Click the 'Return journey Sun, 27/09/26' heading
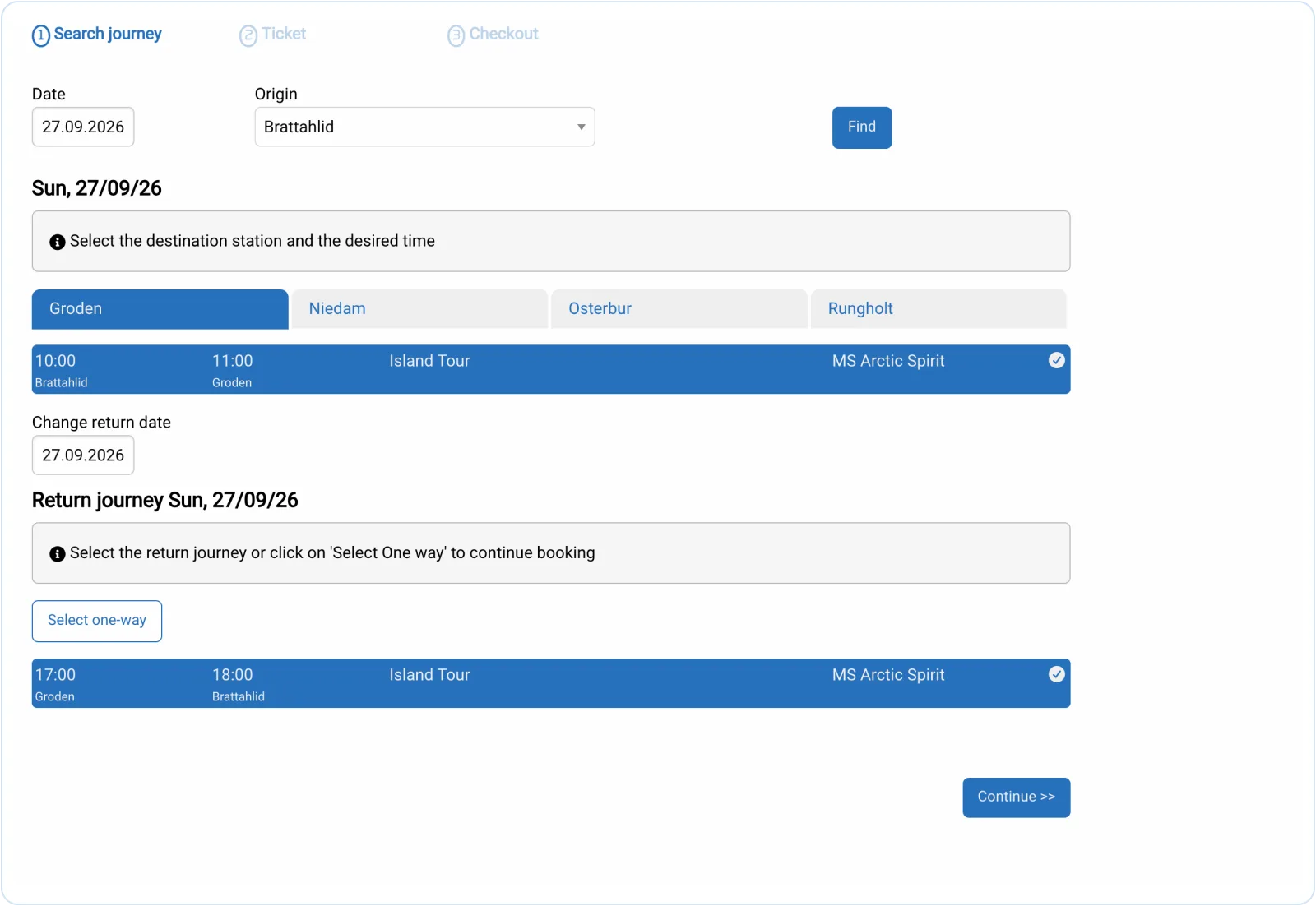Viewport: 1316px width, 906px height. (x=165, y=500)
